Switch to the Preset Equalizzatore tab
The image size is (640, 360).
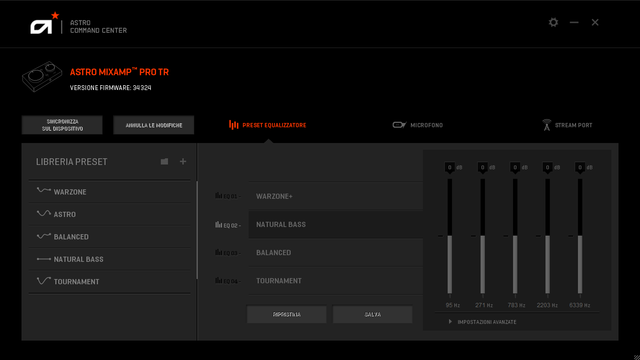tap(267, 125)
